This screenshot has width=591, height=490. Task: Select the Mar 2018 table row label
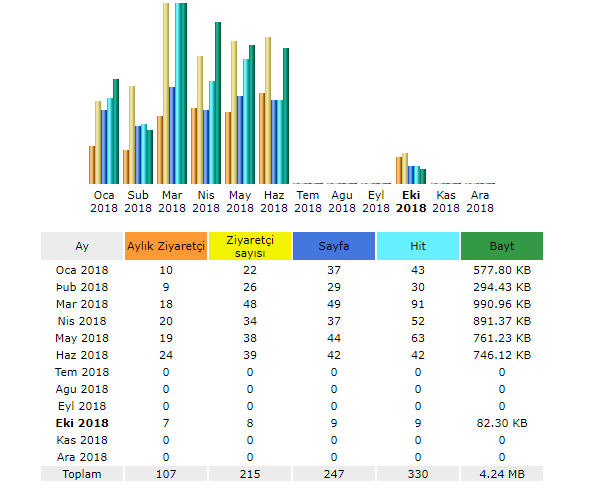(x=82, y=304)
